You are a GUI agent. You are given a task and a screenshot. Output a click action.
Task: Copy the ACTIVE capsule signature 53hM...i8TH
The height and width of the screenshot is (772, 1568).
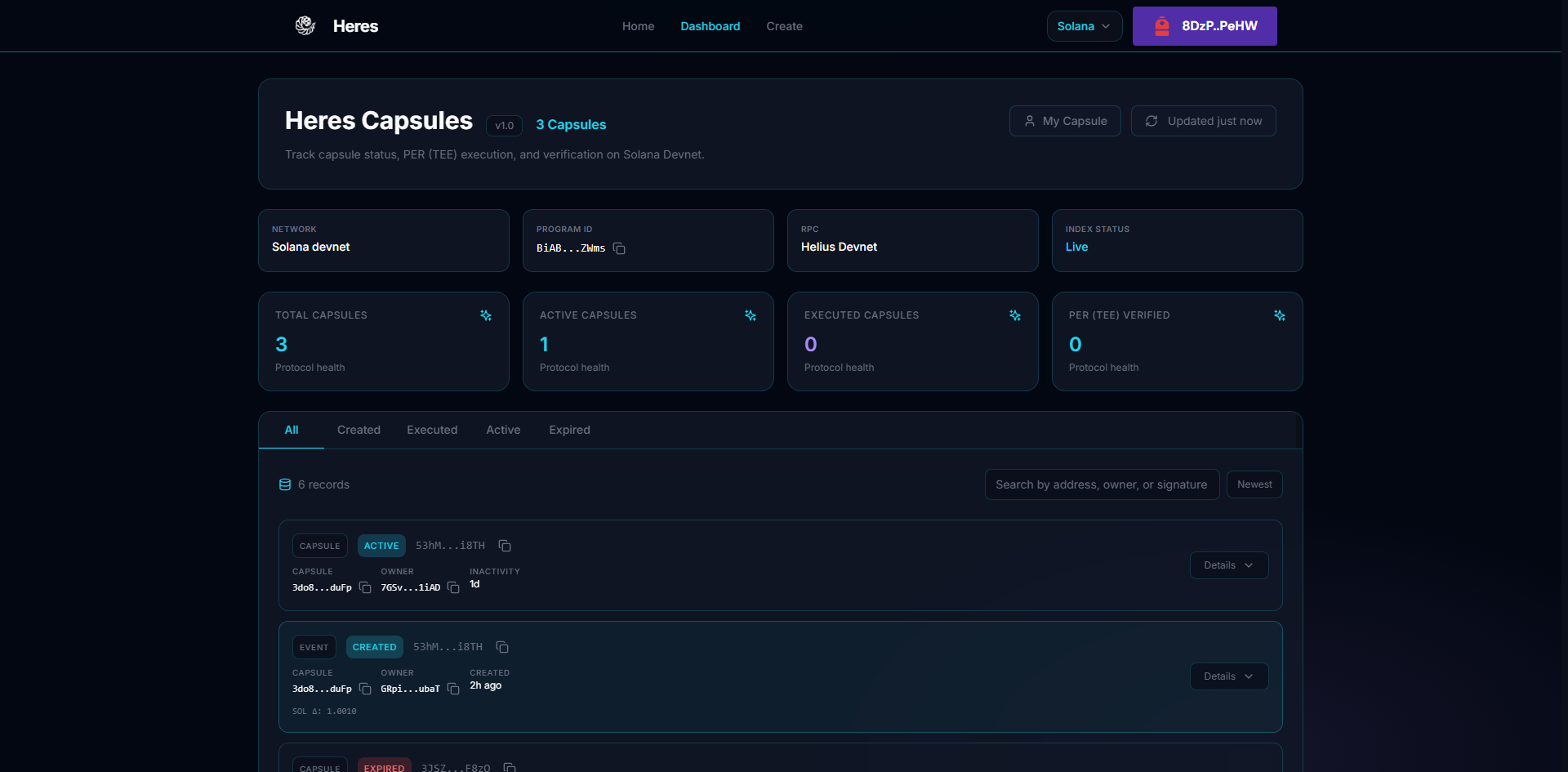pyautogui.click(x=505, y=546)
